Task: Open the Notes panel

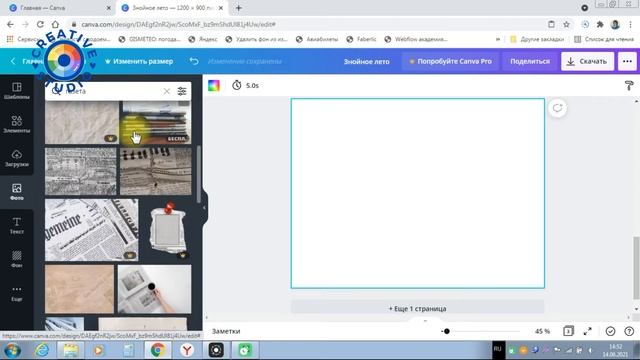Action: [x=226, y=331]
